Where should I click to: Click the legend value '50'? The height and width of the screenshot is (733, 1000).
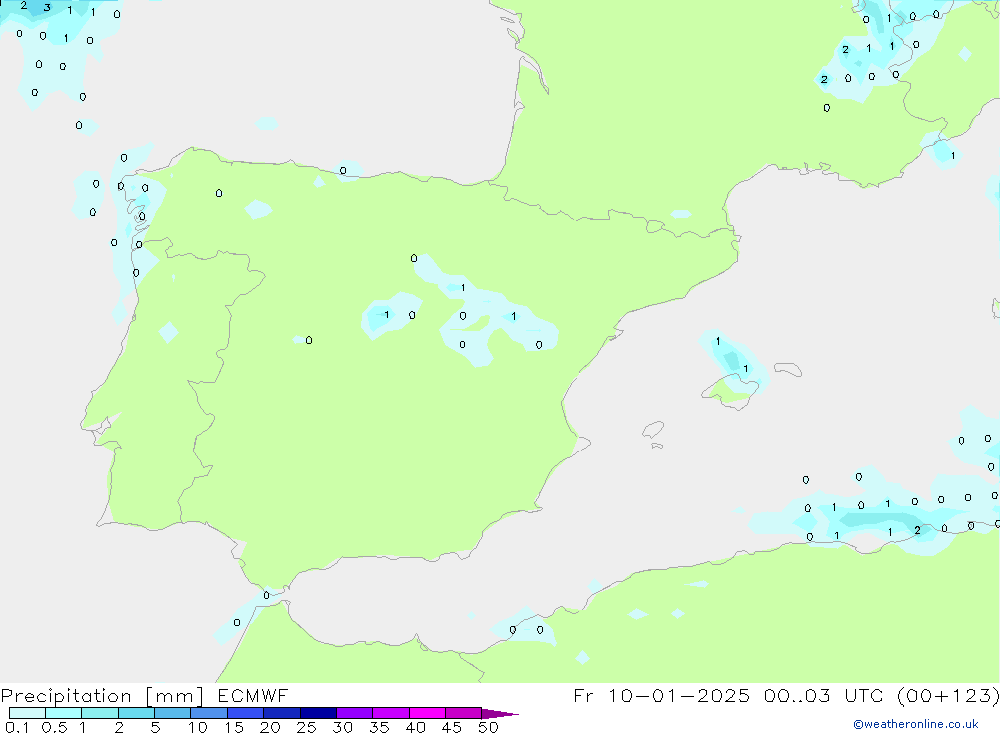pyautogui.click(x=488, y=727)
